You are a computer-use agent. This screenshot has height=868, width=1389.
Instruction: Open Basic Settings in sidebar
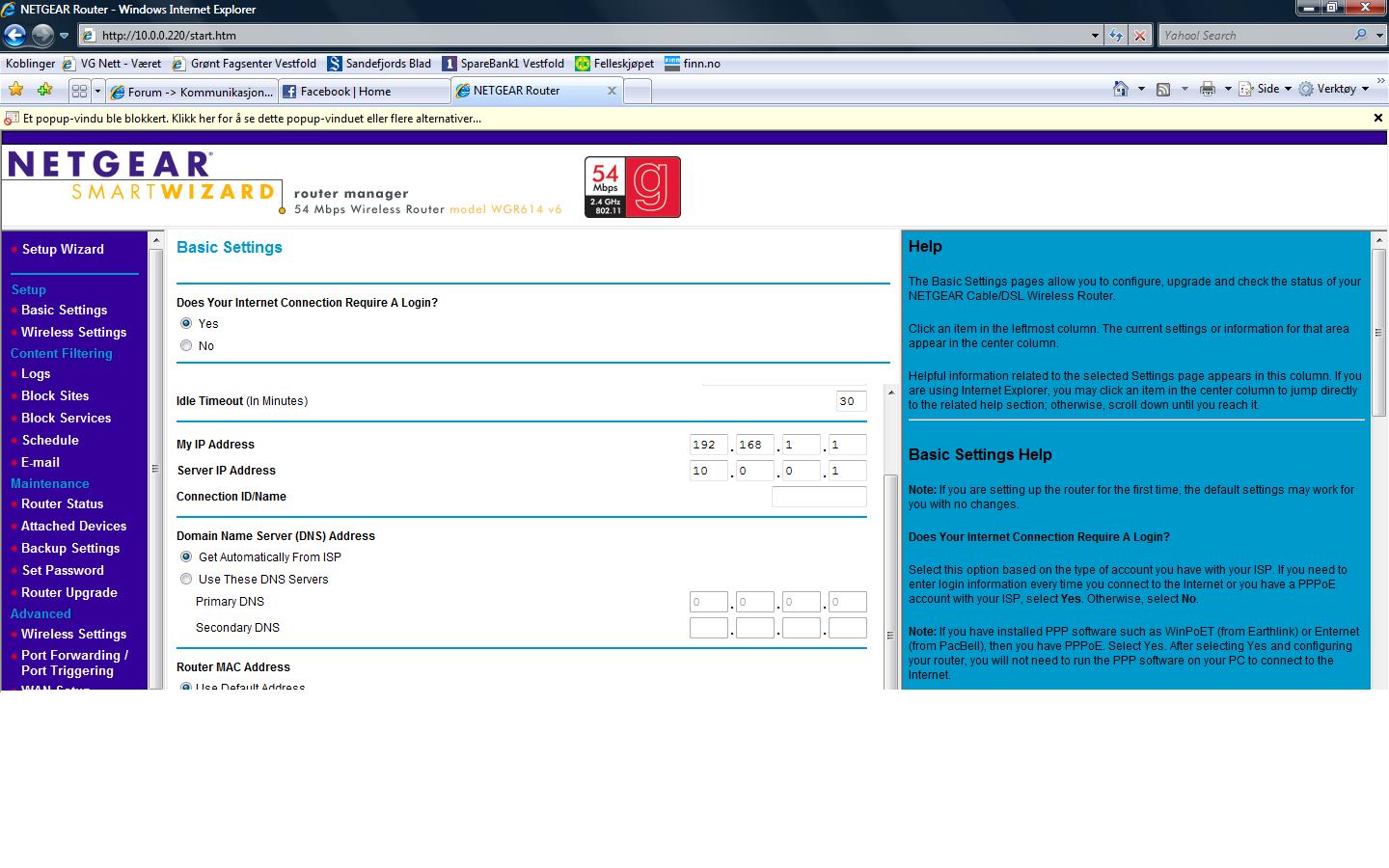click(64, 310)
